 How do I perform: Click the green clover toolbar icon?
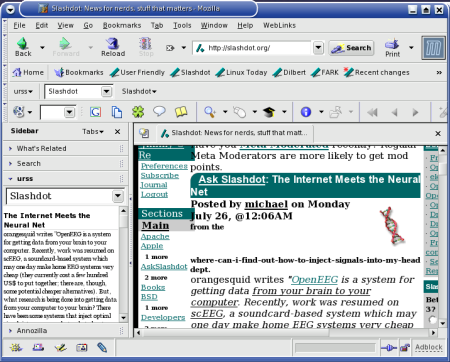tap(138, 112)
